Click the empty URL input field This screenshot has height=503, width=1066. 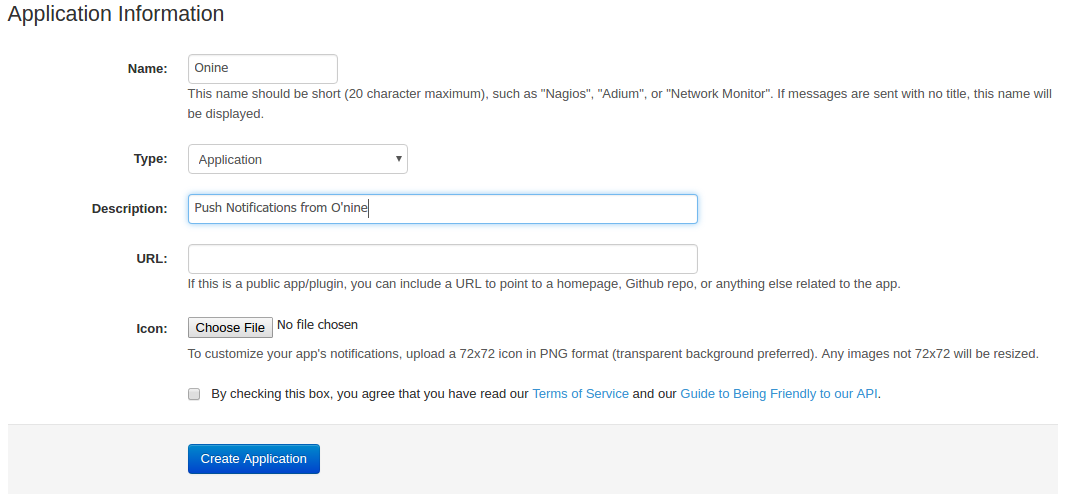442,259
